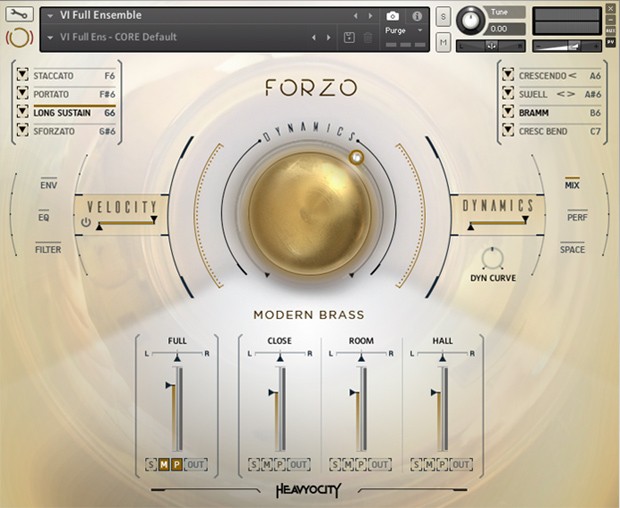Click the Tune value 0.00 field
The height and width of the screenshot is (508, 620).
point(506,29)
